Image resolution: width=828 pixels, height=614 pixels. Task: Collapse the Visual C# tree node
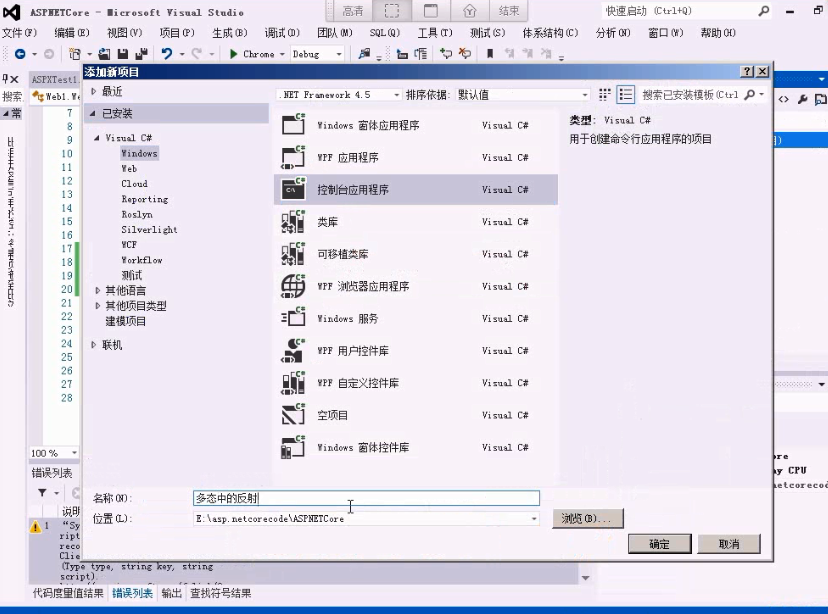pos(97,138)
